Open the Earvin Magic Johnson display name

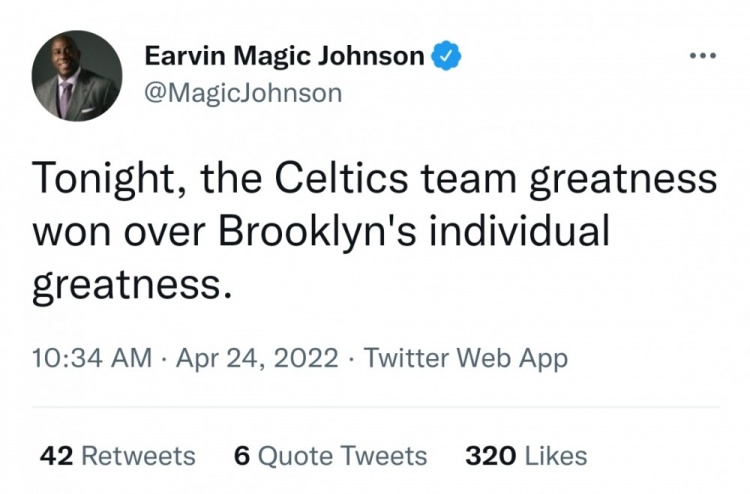pos(284,56)
